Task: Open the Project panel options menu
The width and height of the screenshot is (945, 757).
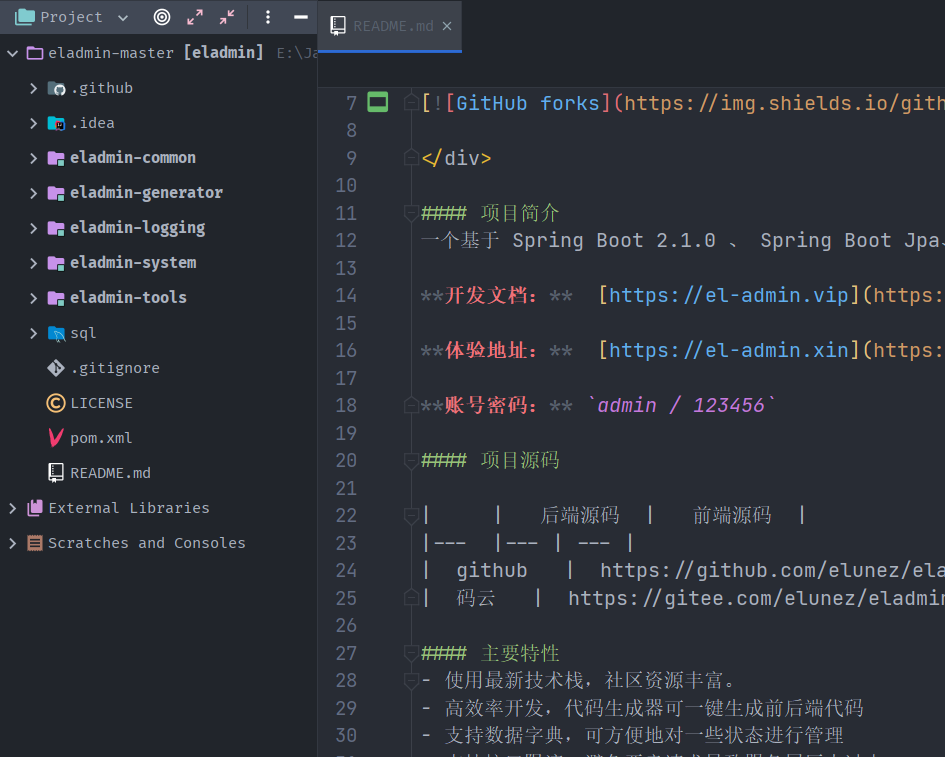Action: click(268, 17)
